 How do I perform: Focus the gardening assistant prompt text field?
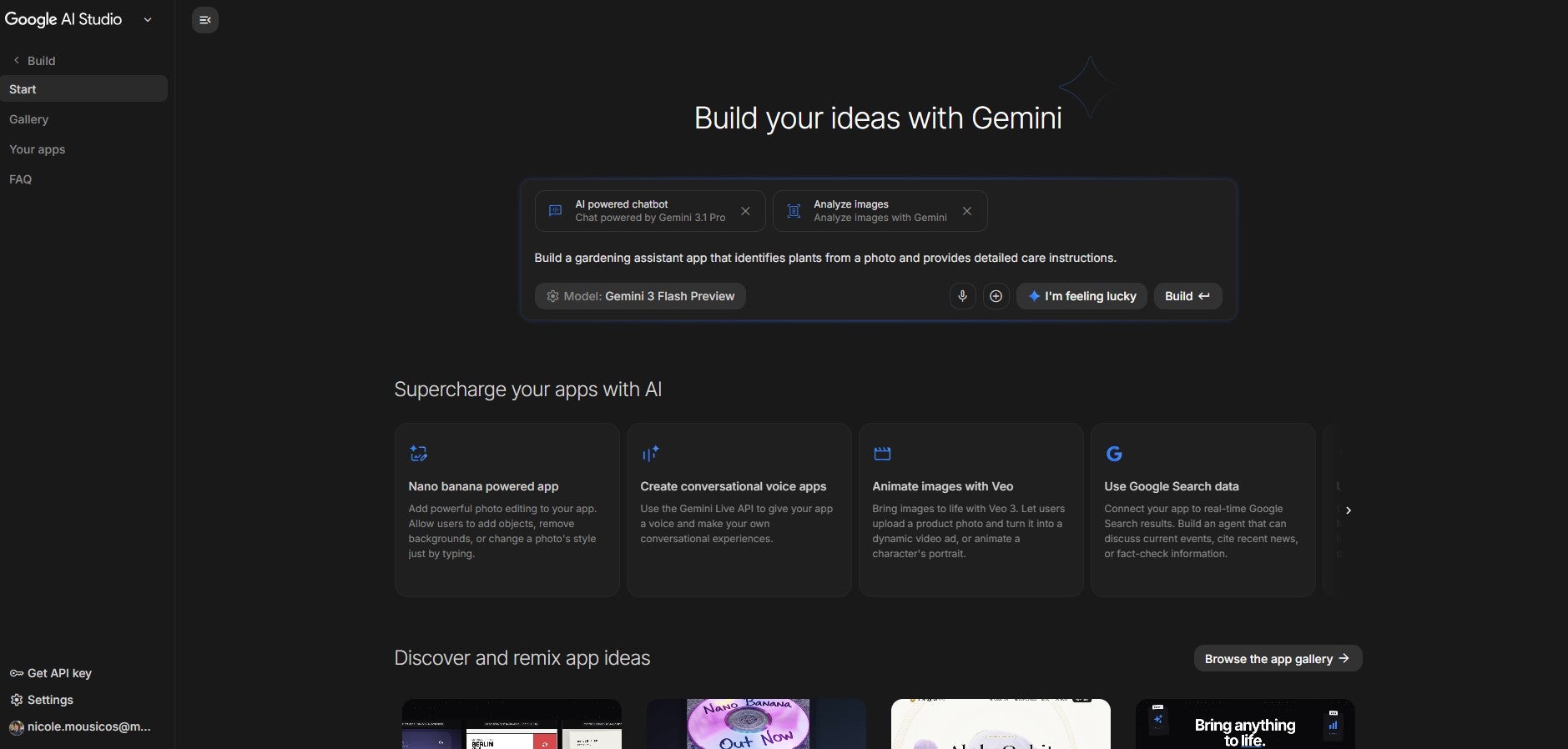pyautogui.click(x=878, y=258)
